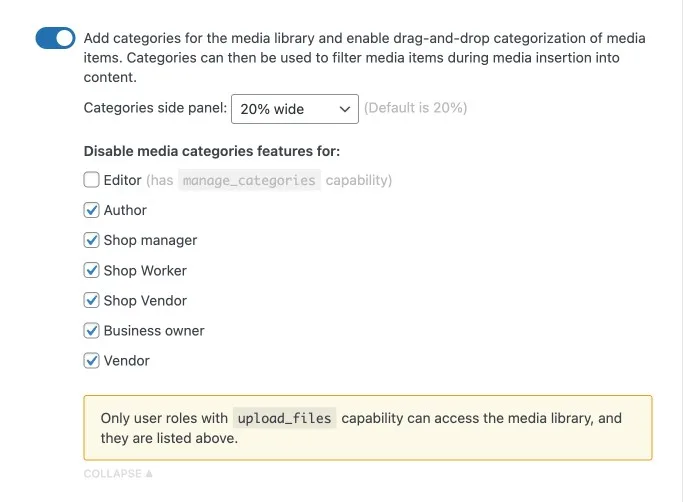Click the chevron arrow in width selector

[x=345, y=108]
